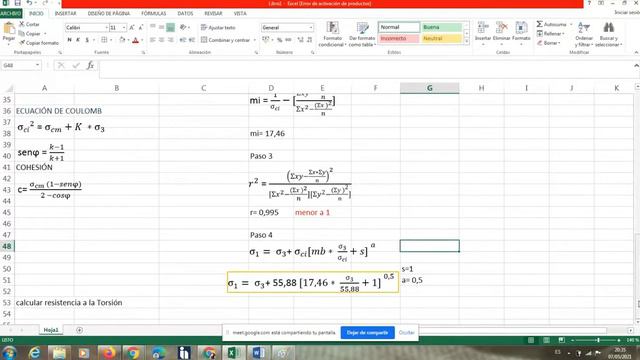Click the Ocultar link
Image resolution: width=640 pixels, height=360 pixels.
click(407, 333)
